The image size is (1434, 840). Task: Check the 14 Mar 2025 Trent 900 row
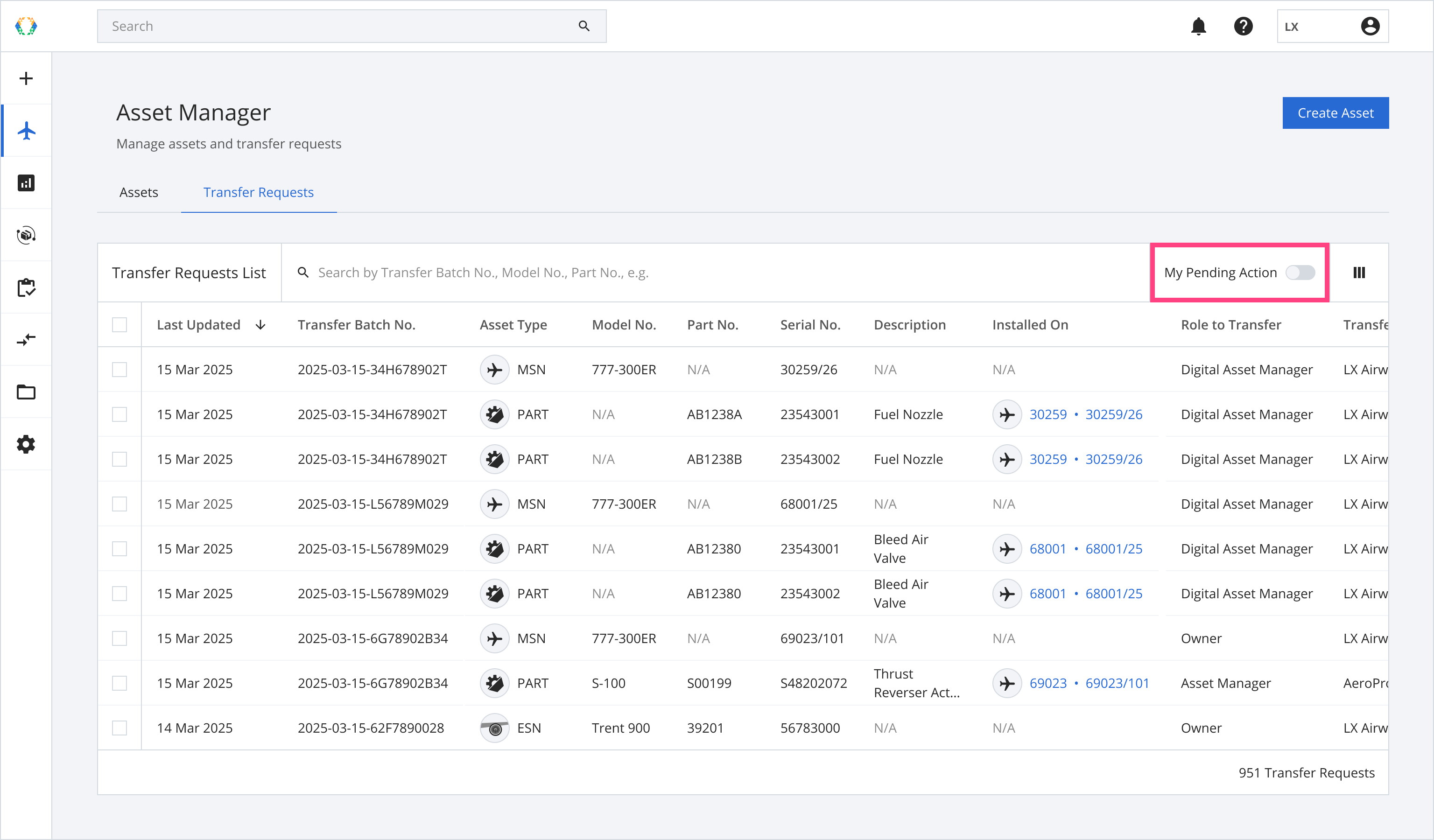[x=119, y=728]
